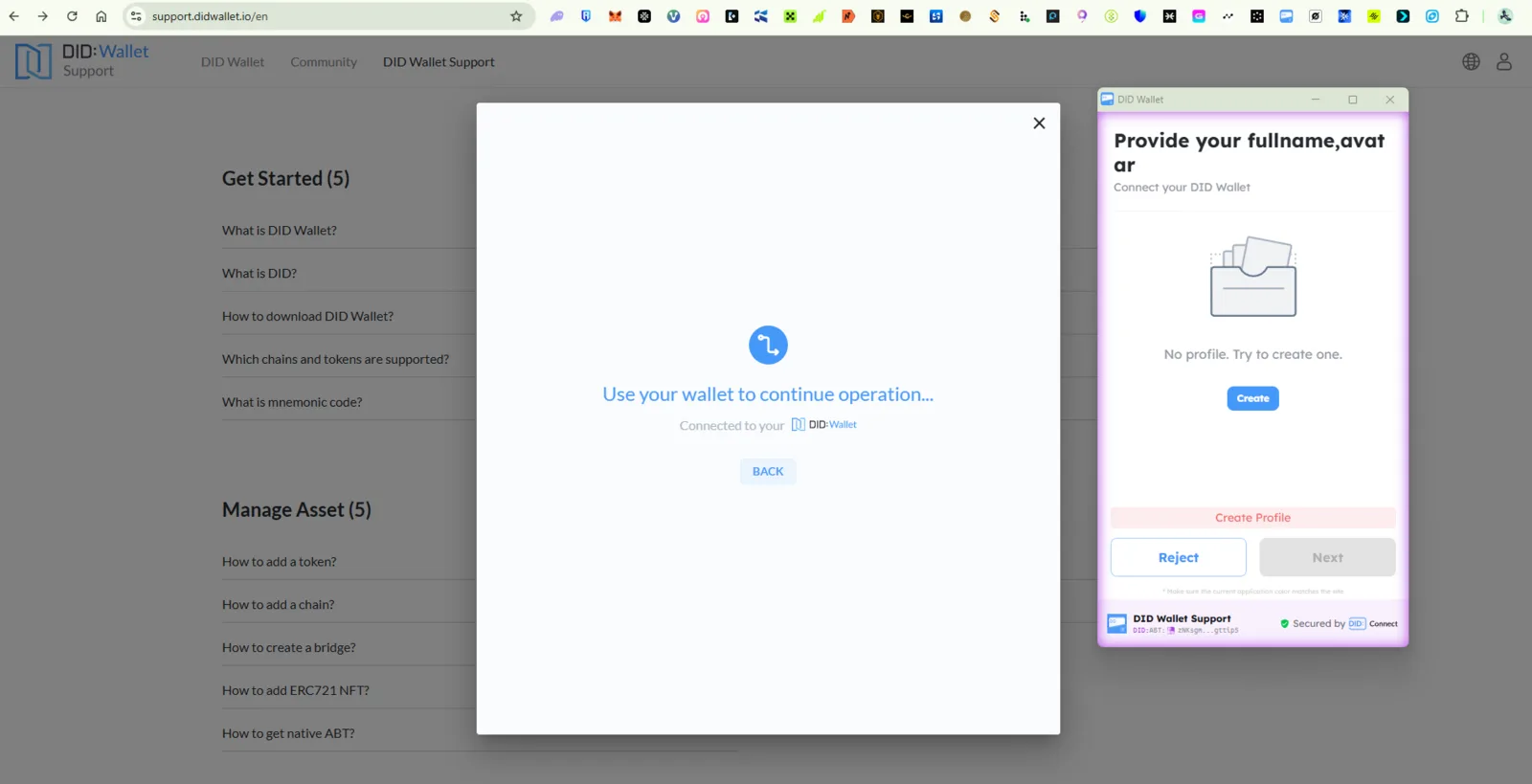Open the browser profile avatar

[1505, 16]
